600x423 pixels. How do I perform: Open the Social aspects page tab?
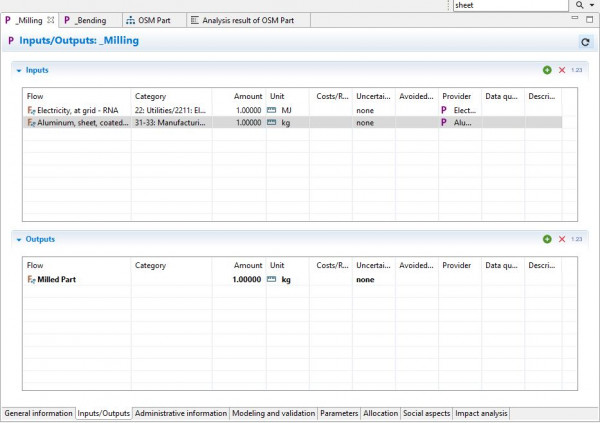point(426,413)
